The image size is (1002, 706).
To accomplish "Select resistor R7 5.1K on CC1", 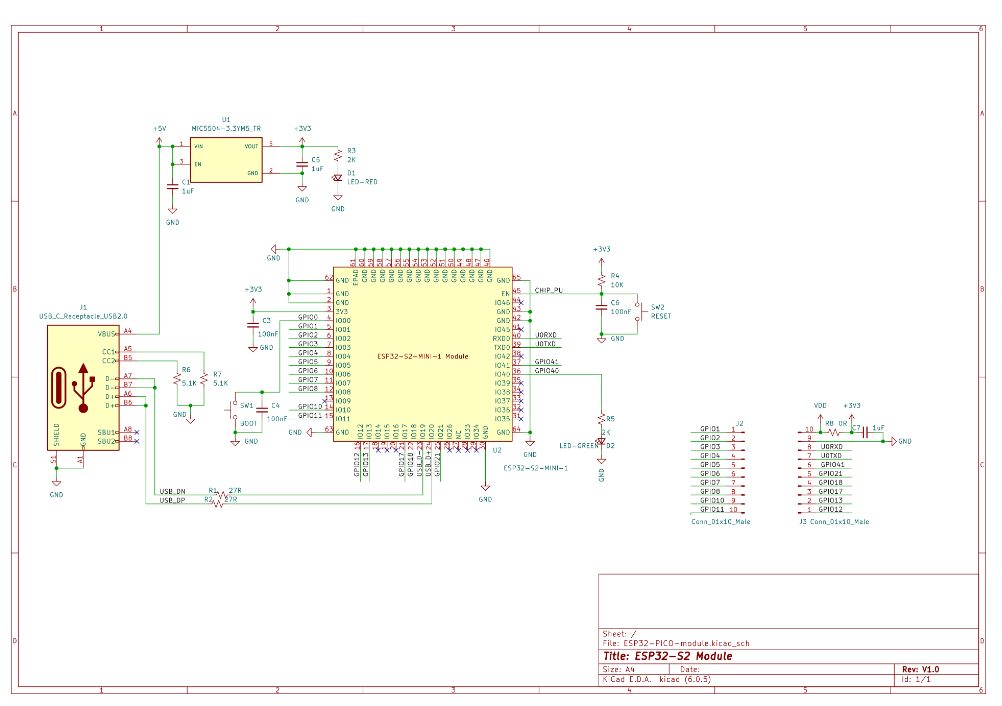I will (x=204, y=379).
